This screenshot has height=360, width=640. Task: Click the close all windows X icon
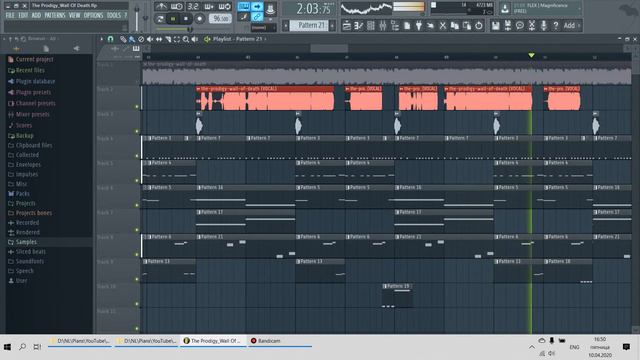click(443, 26)
